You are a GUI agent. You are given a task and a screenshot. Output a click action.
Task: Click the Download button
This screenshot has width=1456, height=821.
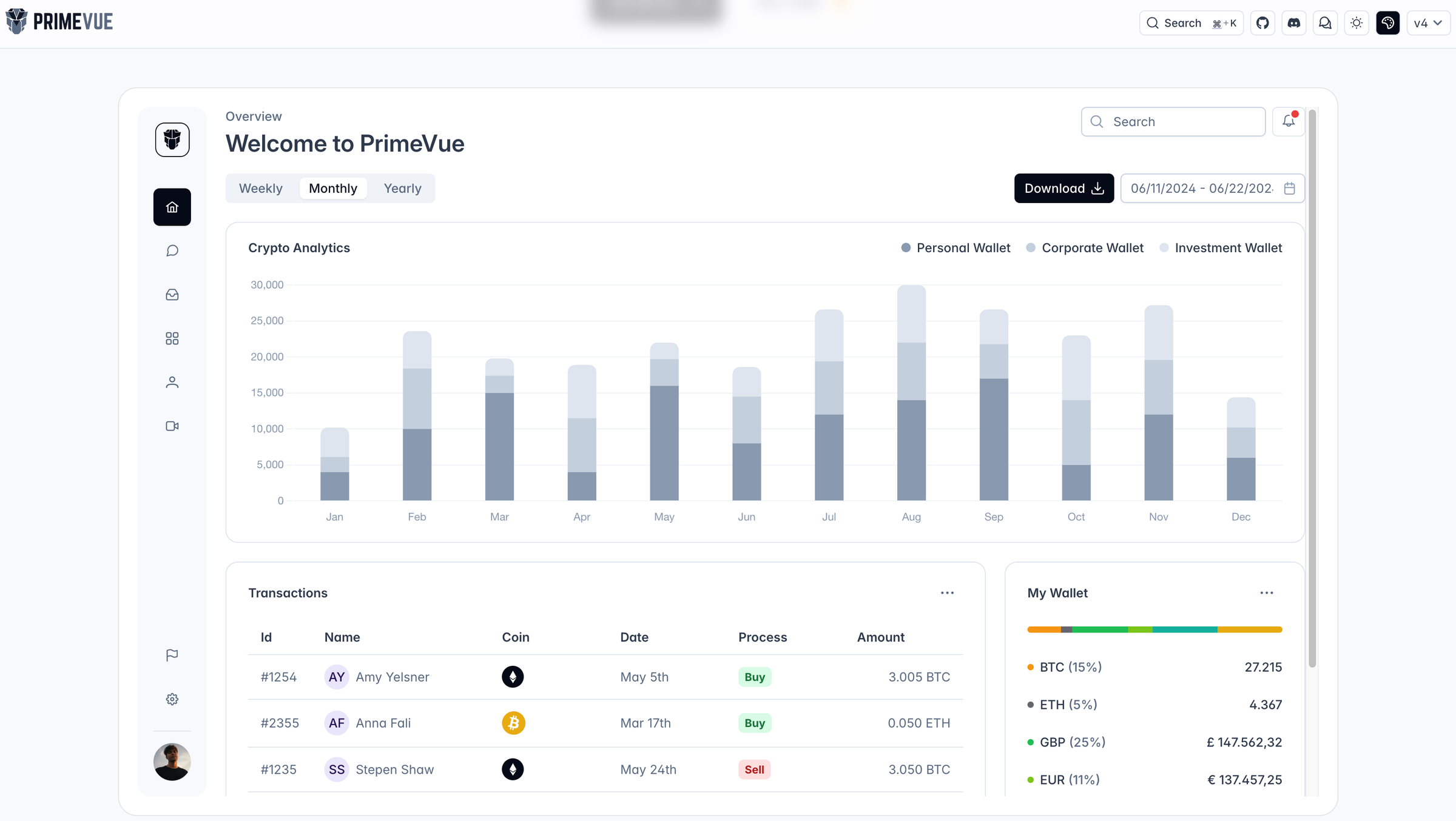click(1064, 188)
